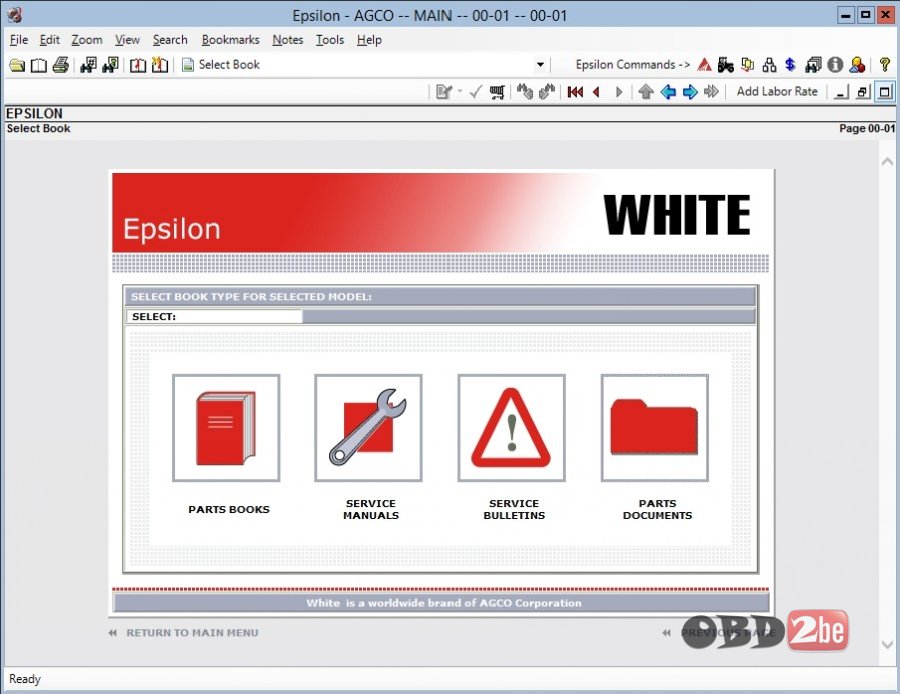Click the second hand gesture icon
This screenshot has width=900, height=694.
click(546, 92)
